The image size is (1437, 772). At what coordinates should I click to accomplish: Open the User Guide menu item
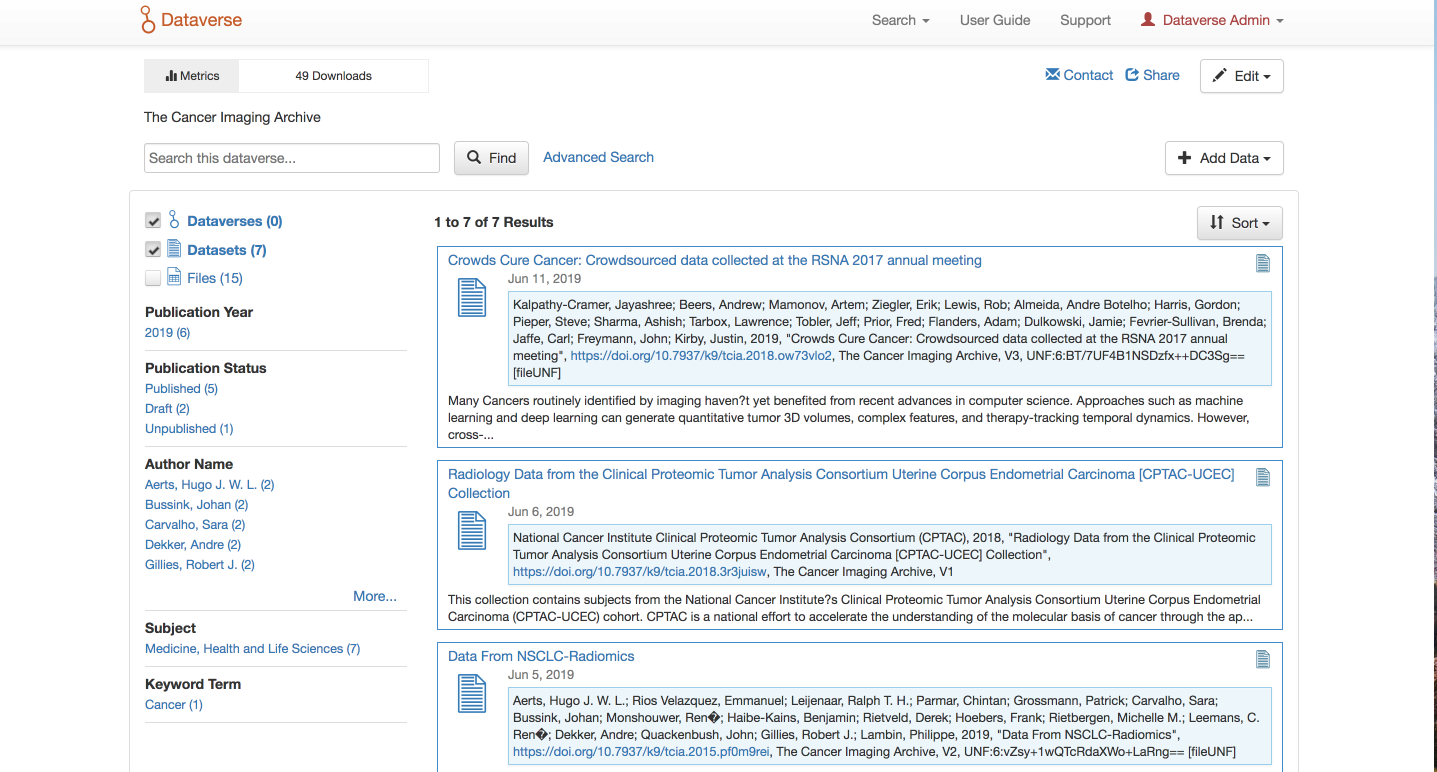click(x=995, y=20)
